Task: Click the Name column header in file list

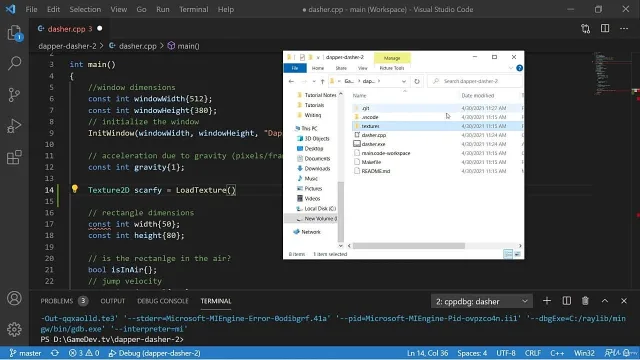Action: pyautogui.click(x=360, y=96)
